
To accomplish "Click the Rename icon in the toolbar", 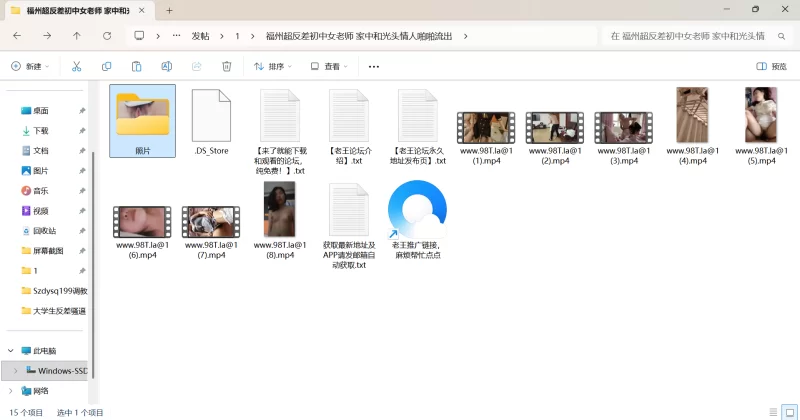I will 166,66.
